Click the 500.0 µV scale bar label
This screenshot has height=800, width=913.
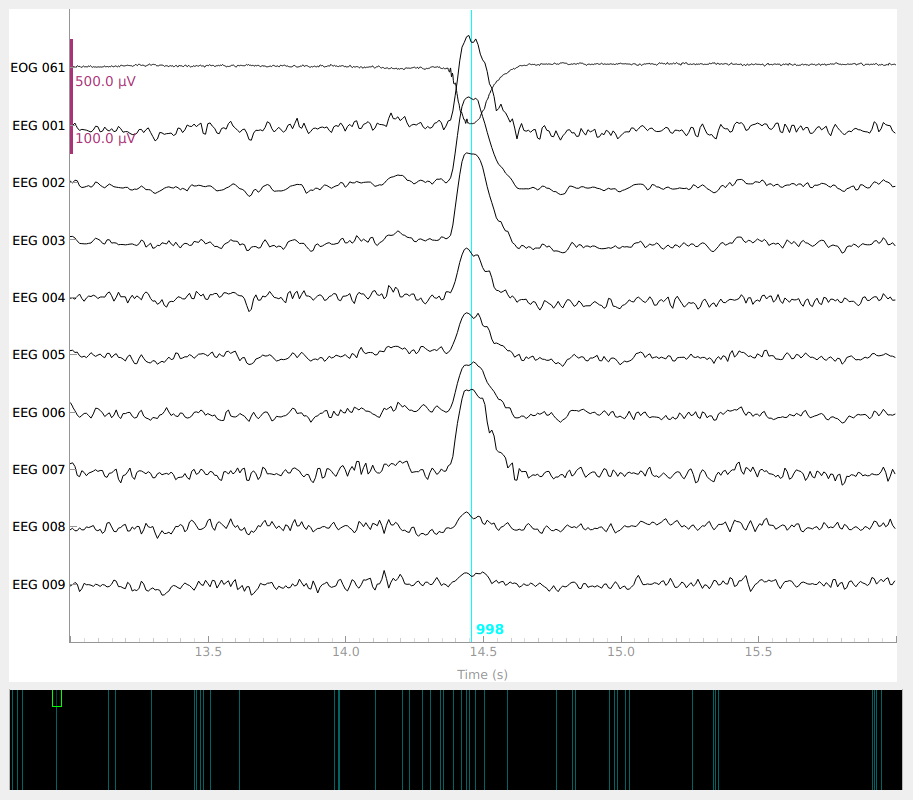point(105,81)
